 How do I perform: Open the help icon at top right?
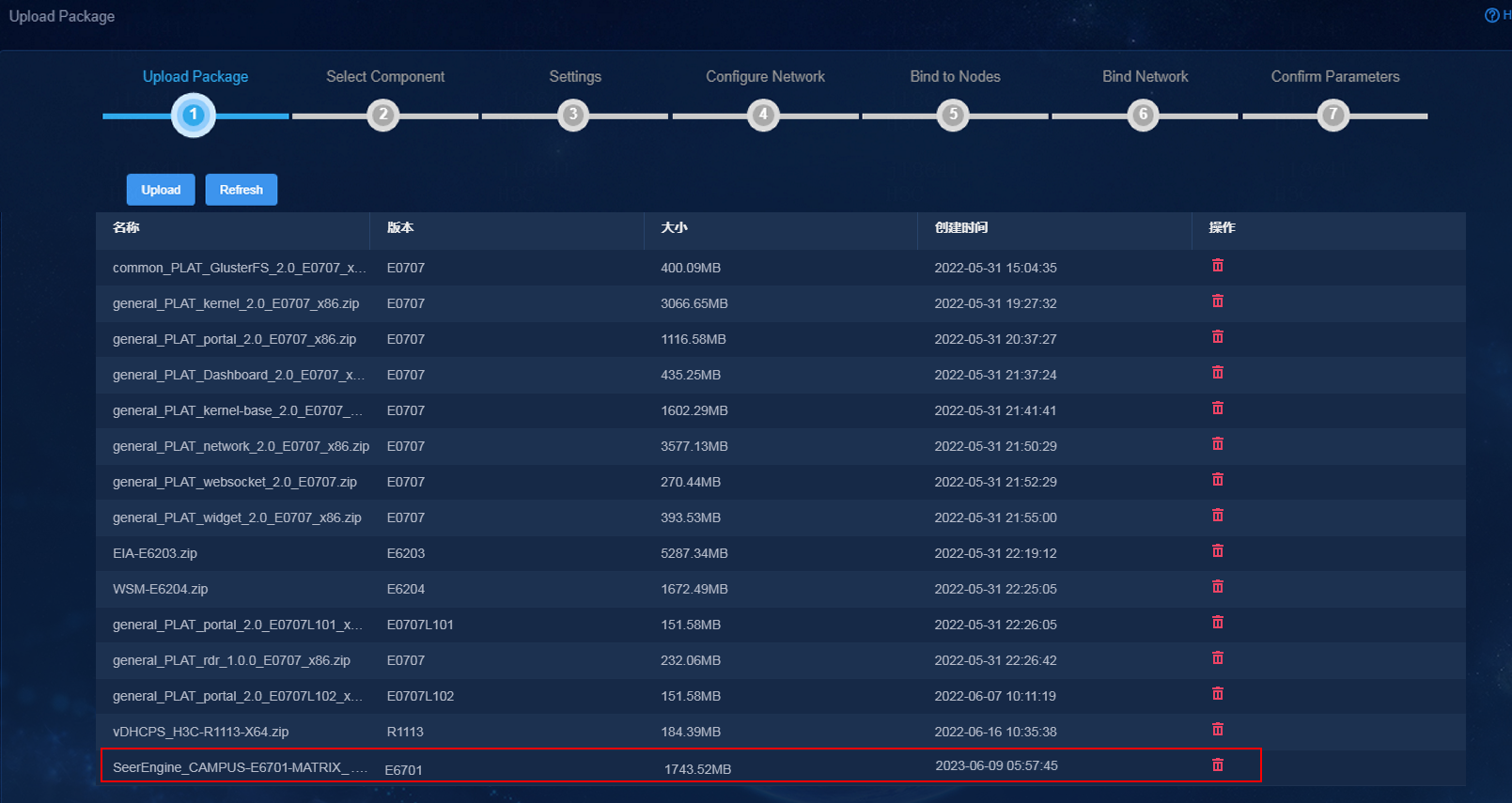pos(1491,15)
